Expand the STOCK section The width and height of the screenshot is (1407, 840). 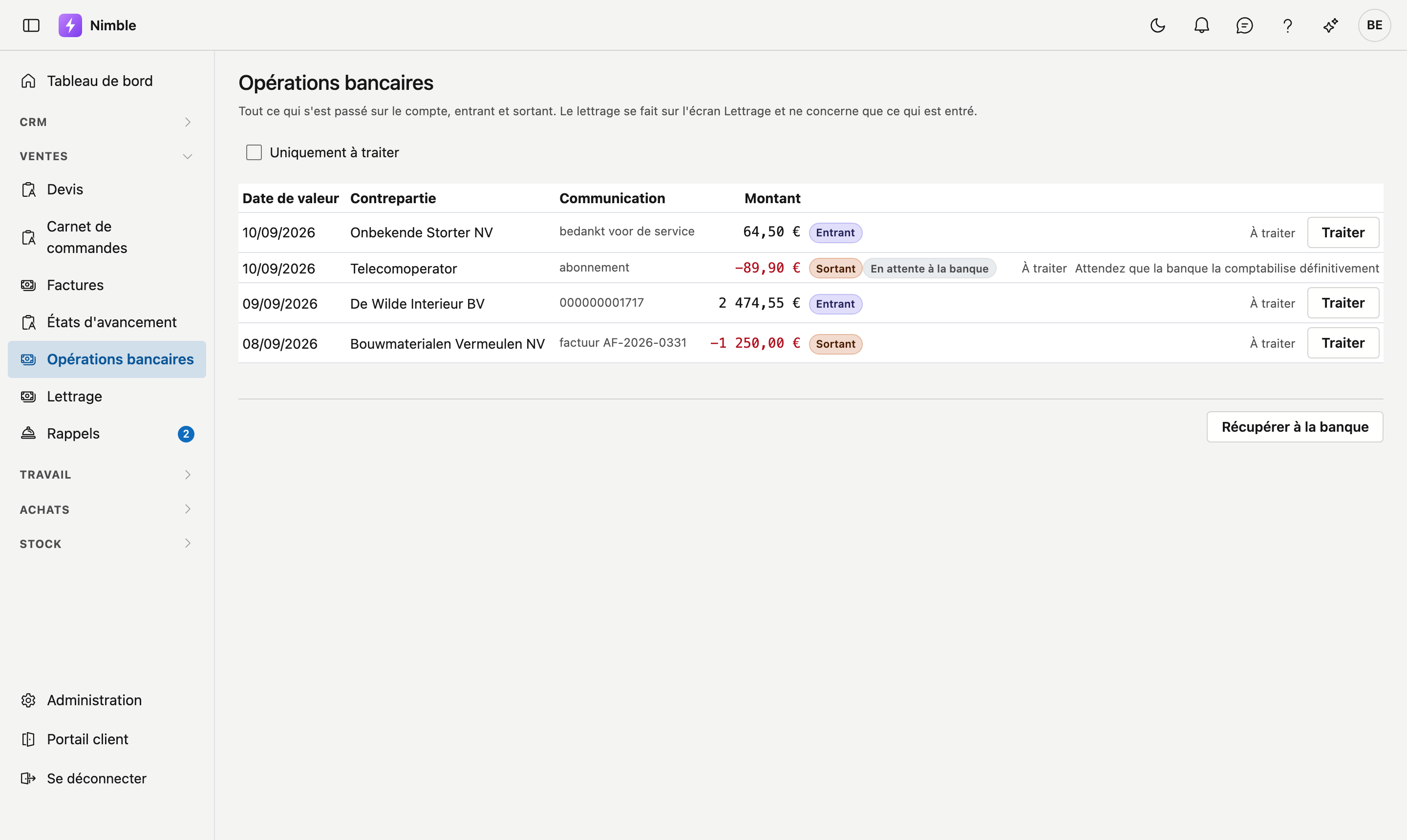106,544
